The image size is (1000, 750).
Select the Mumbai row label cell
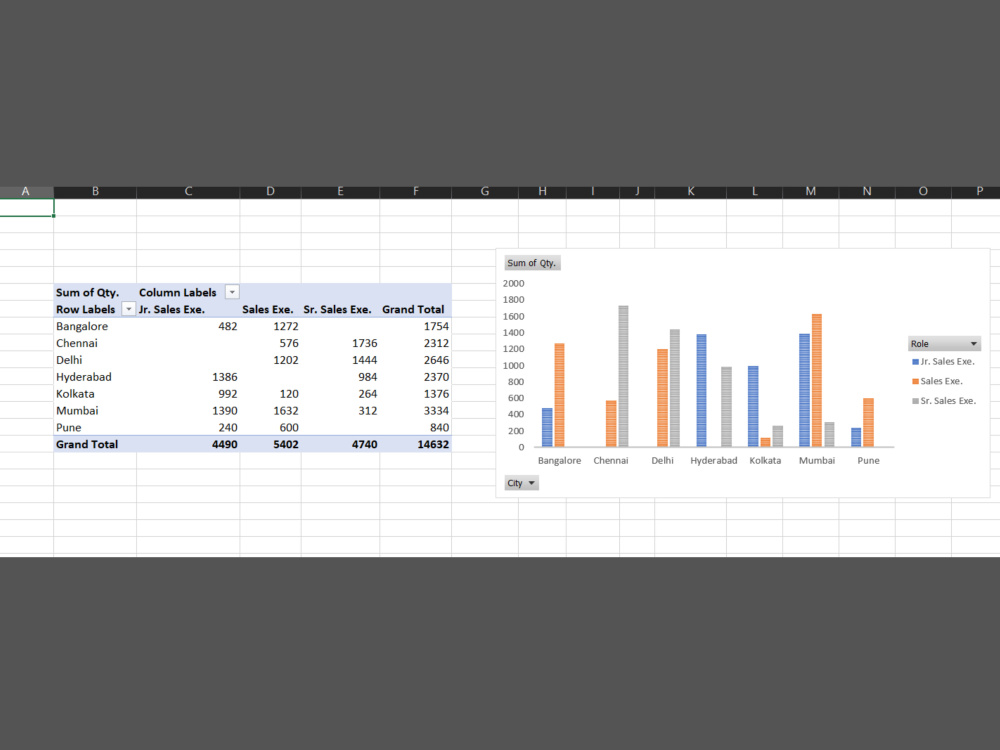click(x=95, y=411)
